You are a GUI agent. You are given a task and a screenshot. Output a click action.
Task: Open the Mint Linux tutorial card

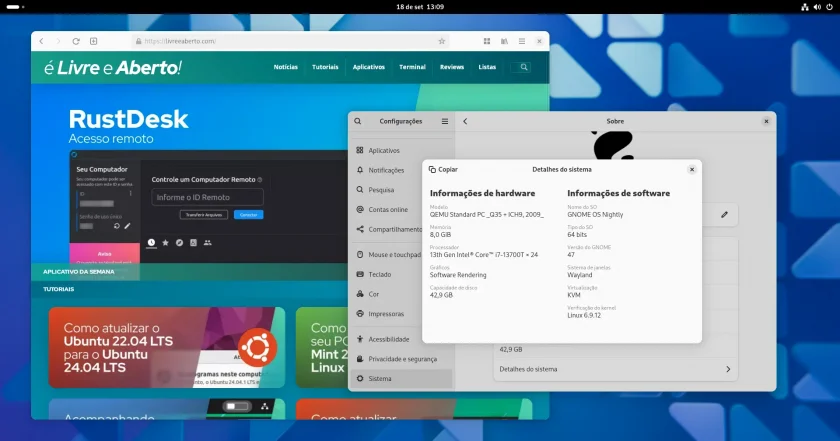322,347
